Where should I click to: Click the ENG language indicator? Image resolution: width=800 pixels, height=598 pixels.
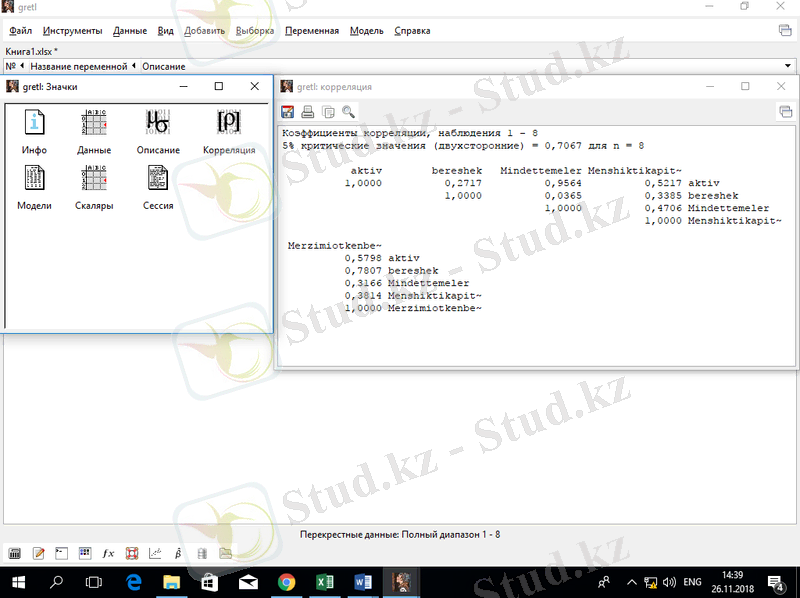pos(692,582)
